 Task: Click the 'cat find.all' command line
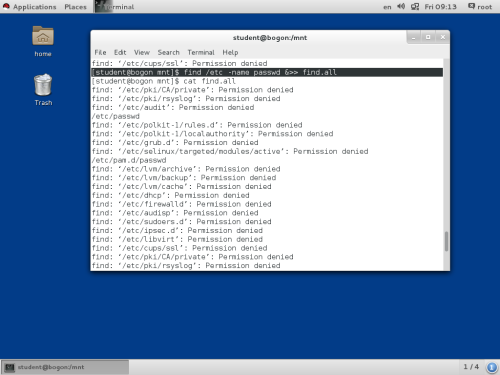click(x=163, y=81)
